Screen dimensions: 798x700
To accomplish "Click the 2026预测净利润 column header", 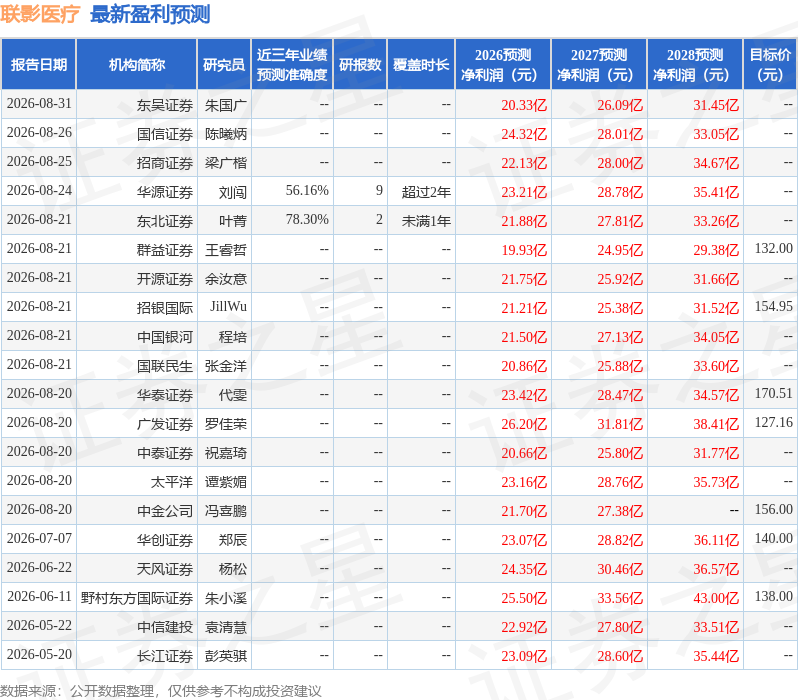I will point(503,65).
